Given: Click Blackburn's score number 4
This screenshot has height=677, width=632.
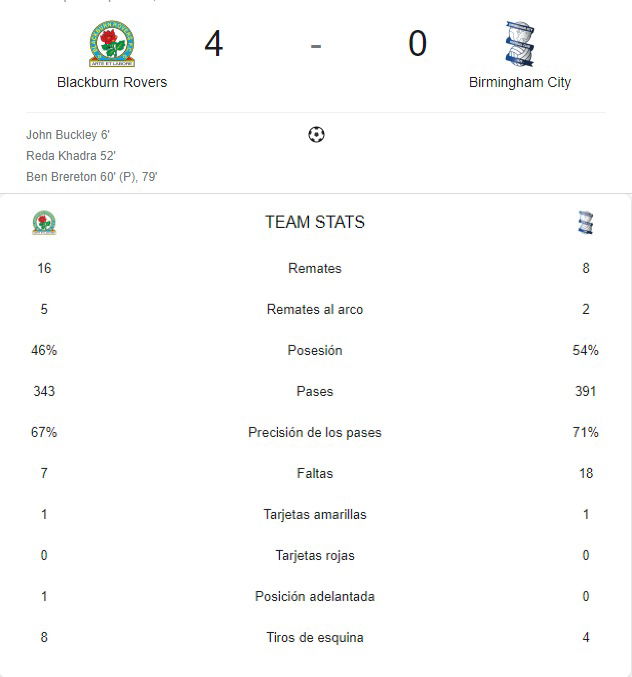Looking at the screenshot, I should click(214, 43).
